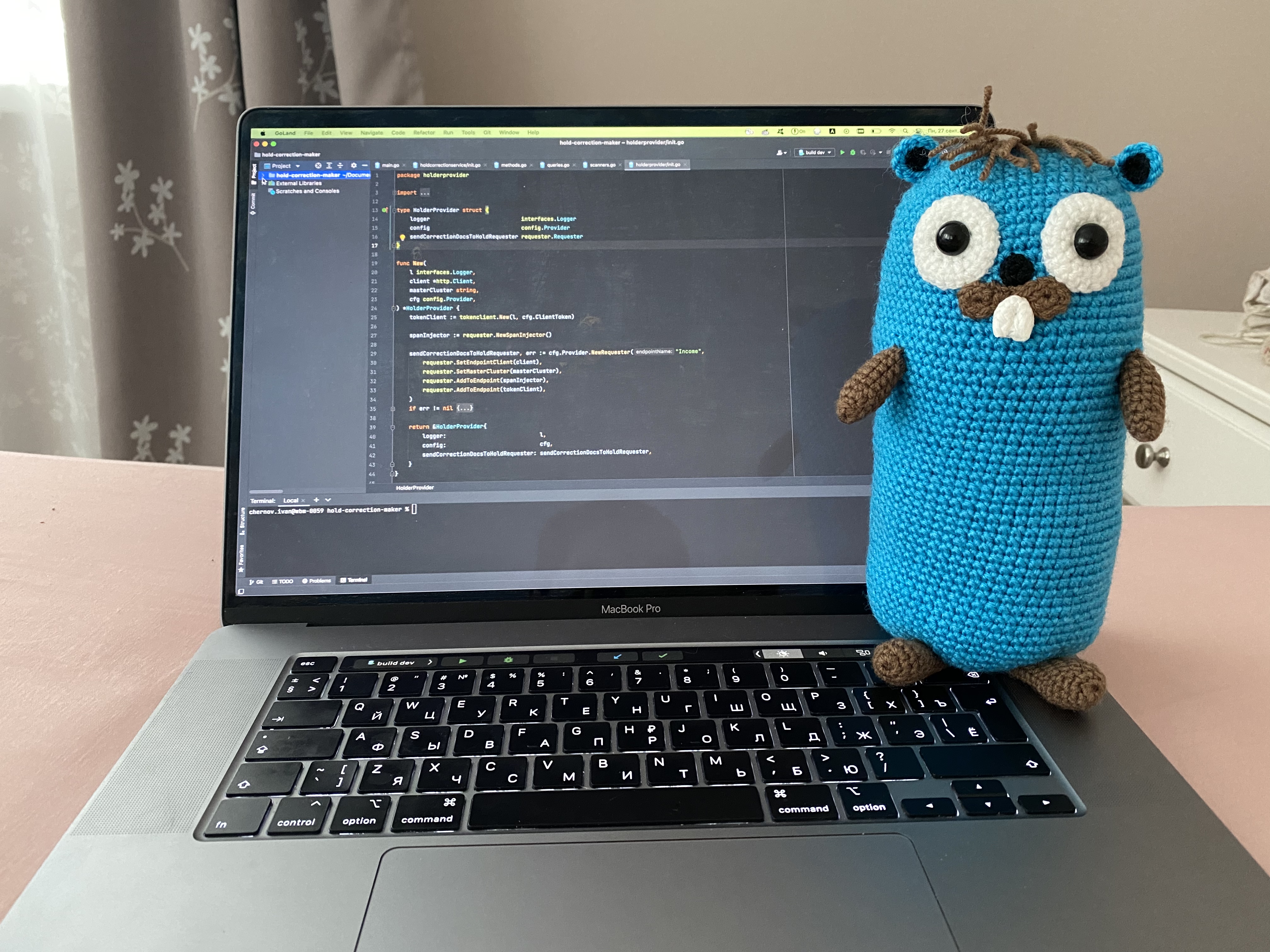Open the Git tool window button
The height and width of the screenshot is (952, 1270).
point(257,582)
